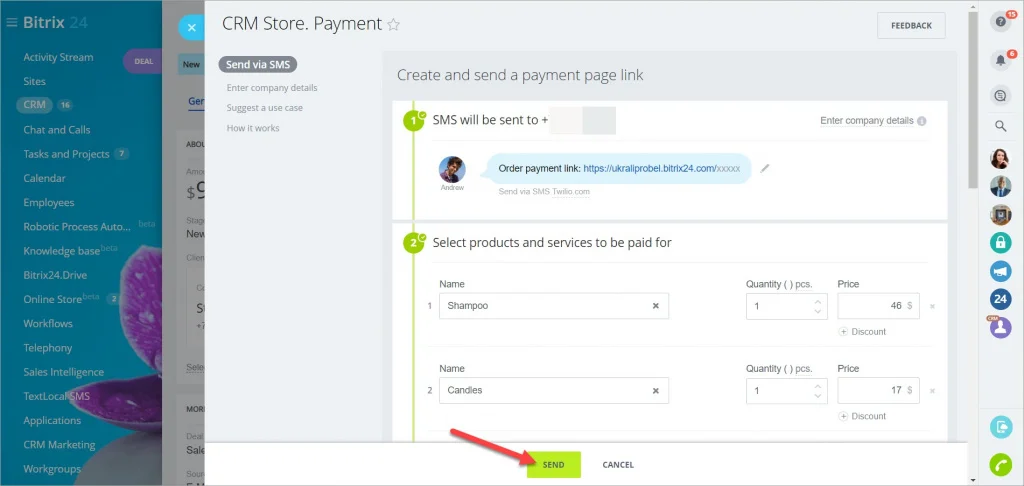This screenshot has width=1024, height=486.
Task: Click the search magnifier in right sidebar
Action: [x=1000, y=126]
